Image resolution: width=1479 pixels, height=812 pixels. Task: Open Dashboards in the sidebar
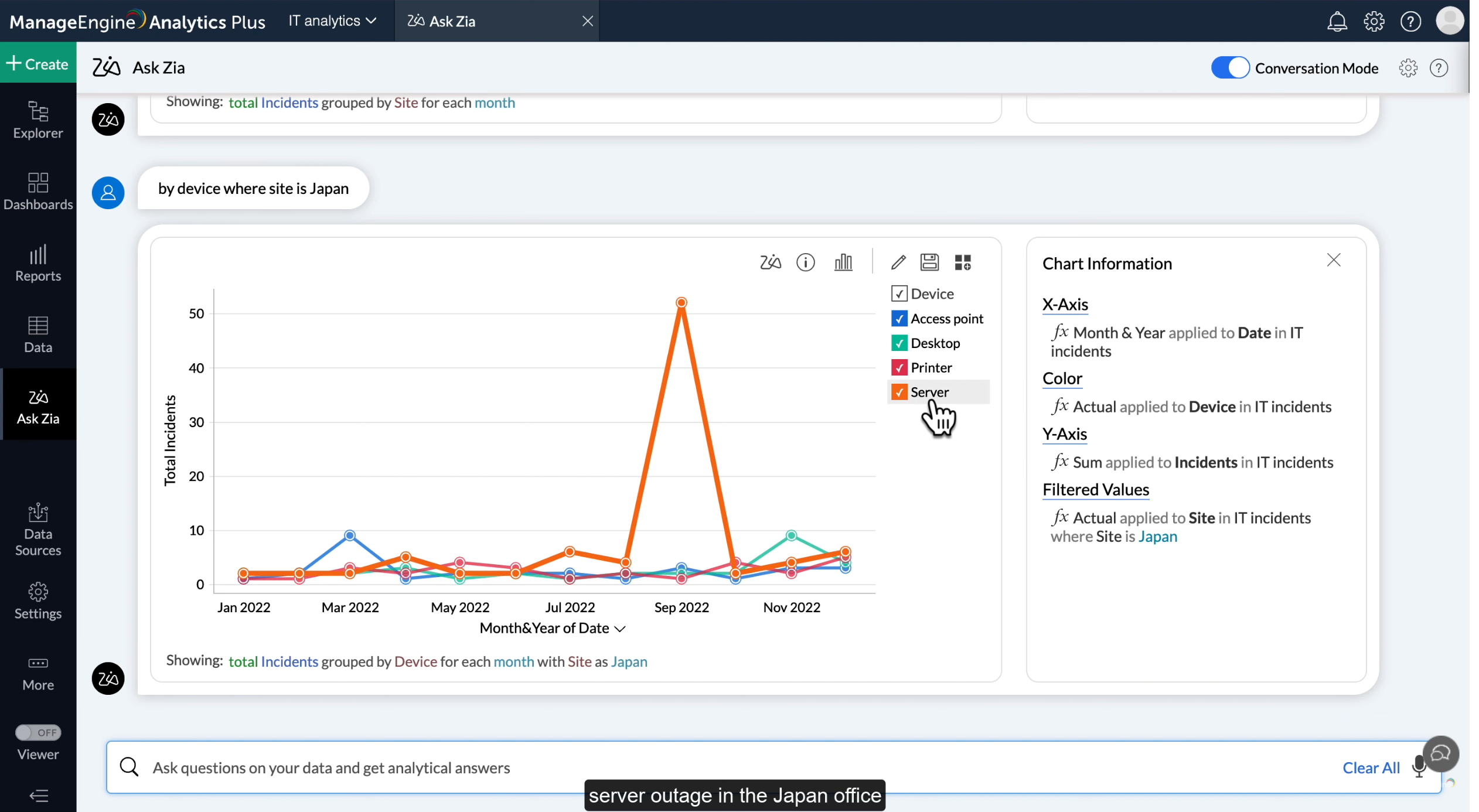coord(38,191)
